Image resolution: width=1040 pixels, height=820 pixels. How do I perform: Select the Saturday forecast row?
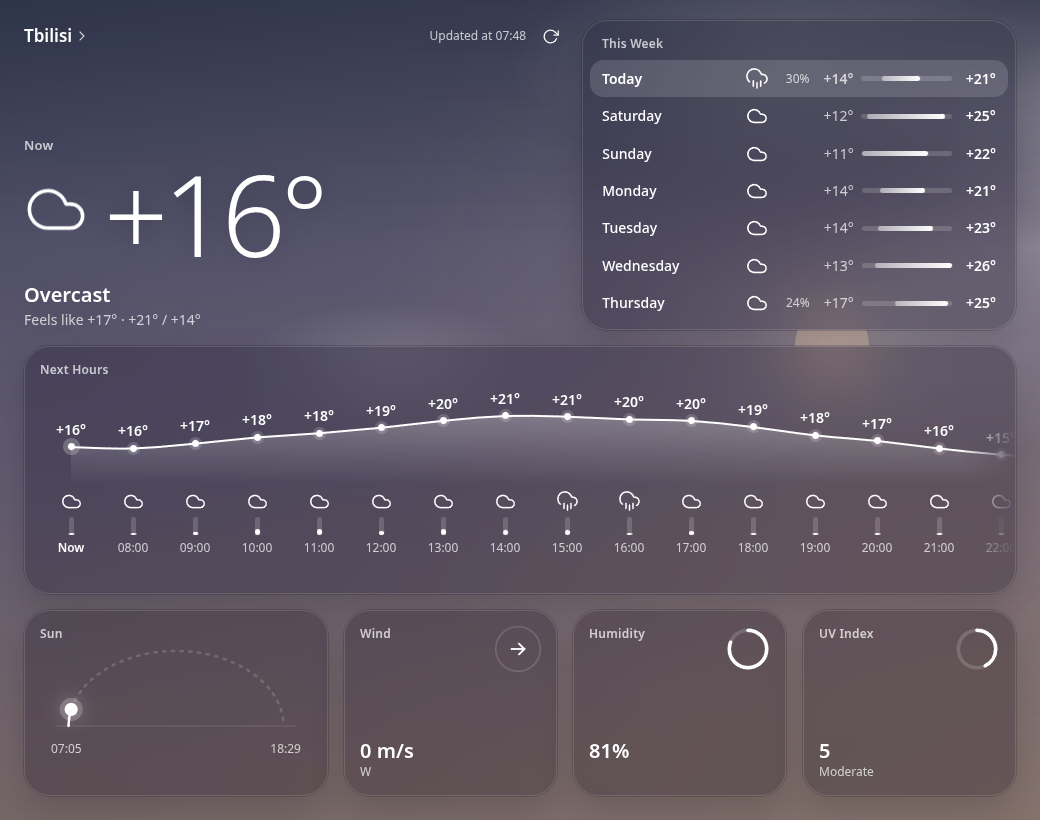pos(799,116)
